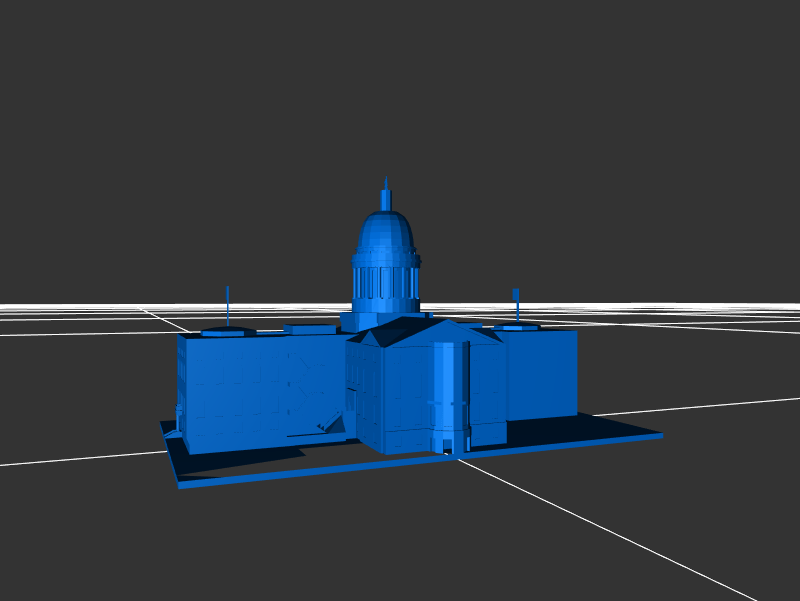Click the left wing's front facade
Viewport: 800px width, 601px height.
click(x=235, y=390)
